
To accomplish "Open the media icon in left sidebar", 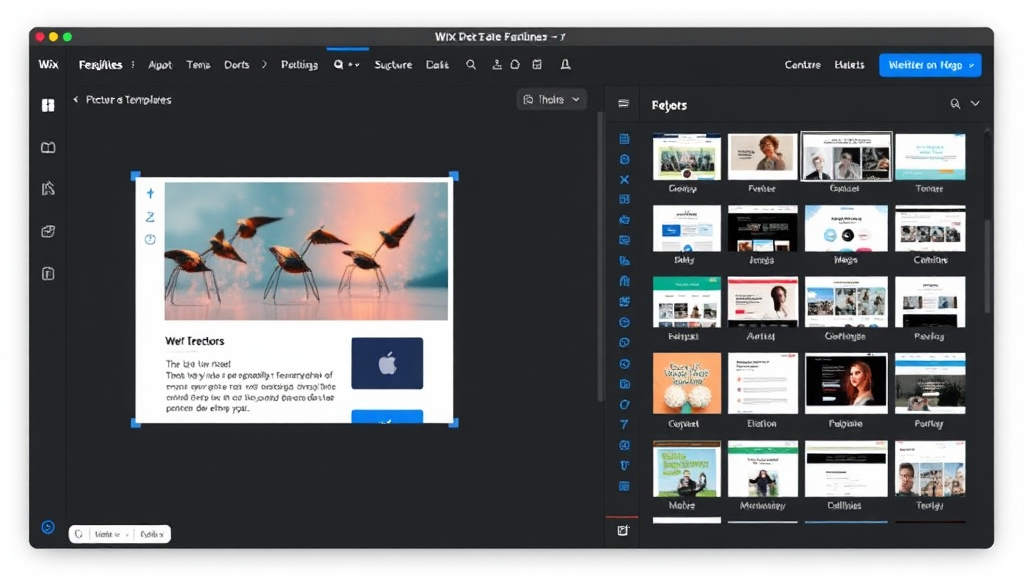I will [48, 231].
